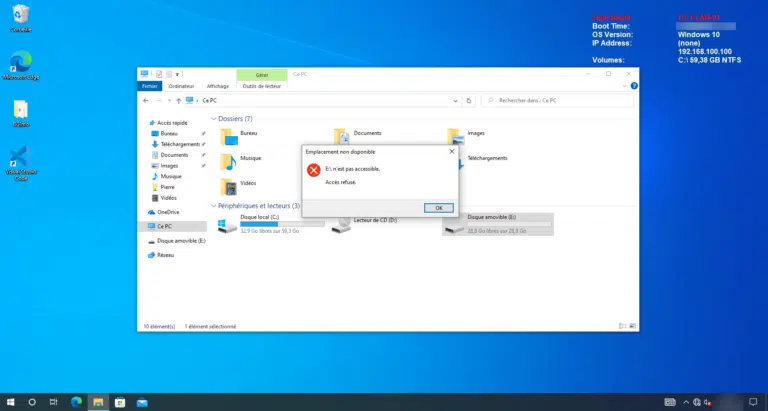Open the Outils de lecteur tab

[262, 86]
